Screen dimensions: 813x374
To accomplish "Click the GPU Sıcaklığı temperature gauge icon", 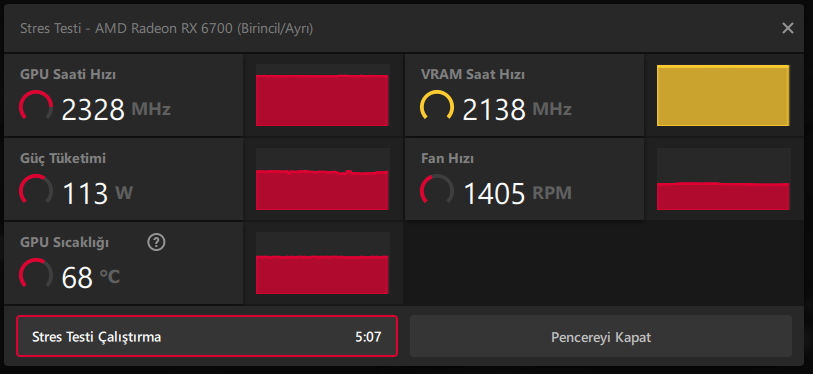I will click(x=36, y=275).
